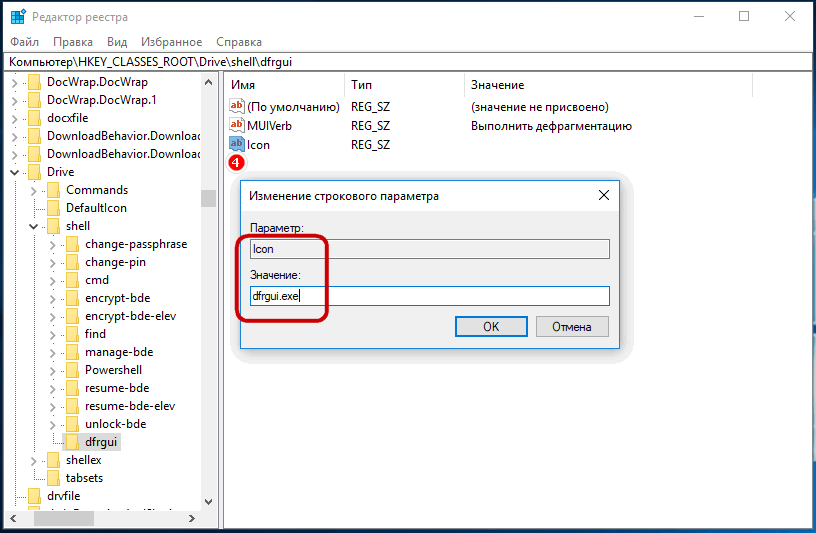Click tree horizontal scrollbar right arrow
This screenshot has width=816, height=533.
pos(192,518)
